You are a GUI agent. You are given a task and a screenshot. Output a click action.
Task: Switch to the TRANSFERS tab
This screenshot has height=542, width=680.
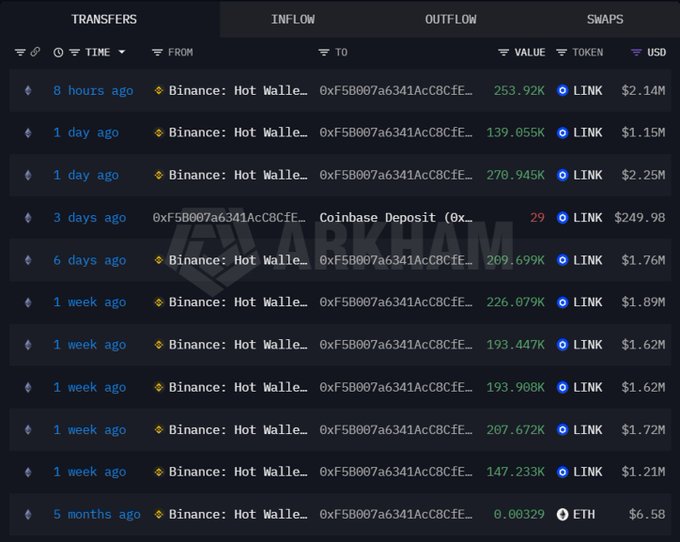(x=104, y=20)
